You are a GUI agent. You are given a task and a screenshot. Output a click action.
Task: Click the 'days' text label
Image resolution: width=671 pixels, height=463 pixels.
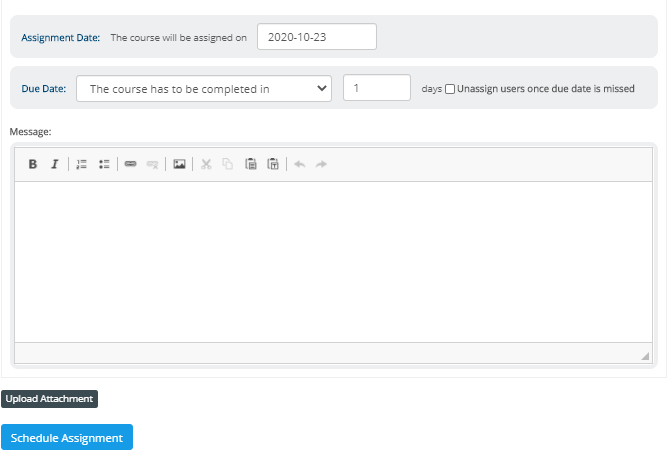[x=431, y=89]
